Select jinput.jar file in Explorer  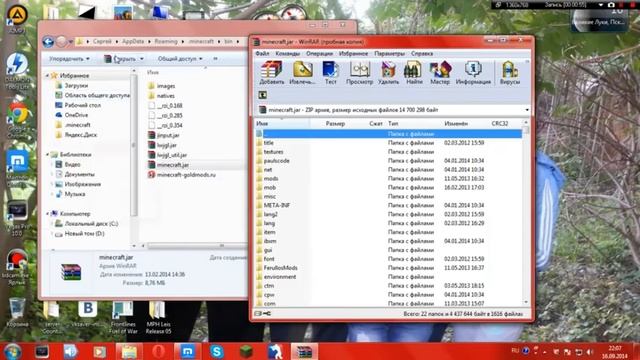click(168, 135)
